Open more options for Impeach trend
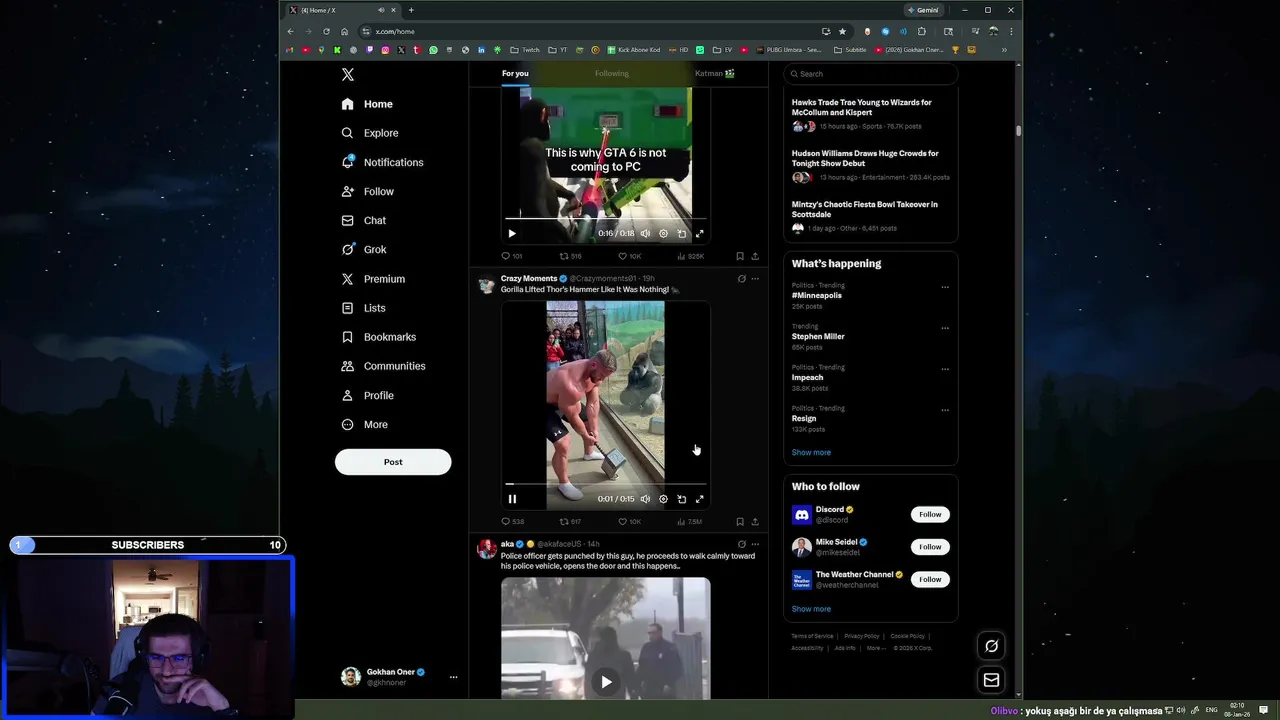Screen dimensions: 1280x720 point(945,369)
